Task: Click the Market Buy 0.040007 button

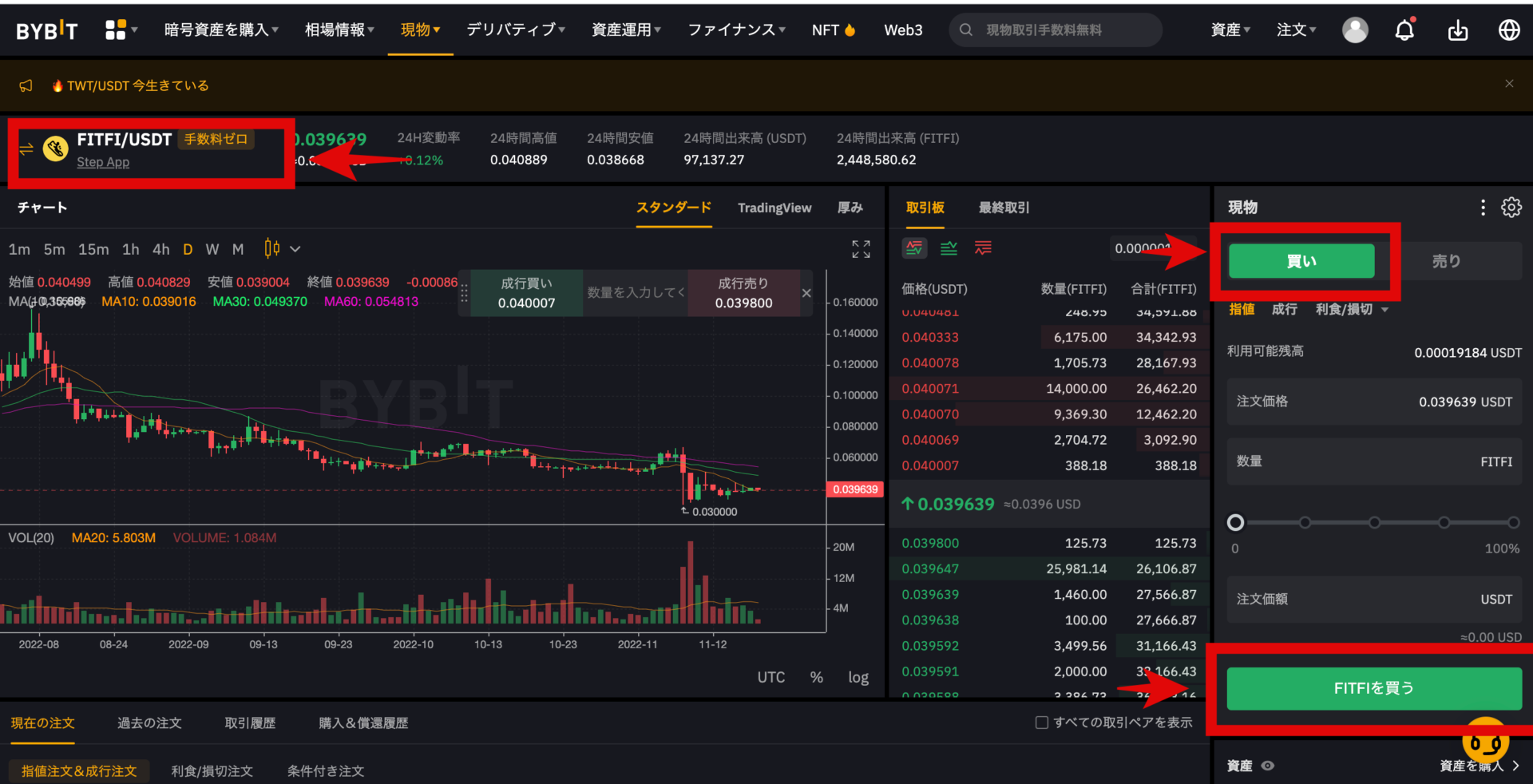Action: pos(526,293)
